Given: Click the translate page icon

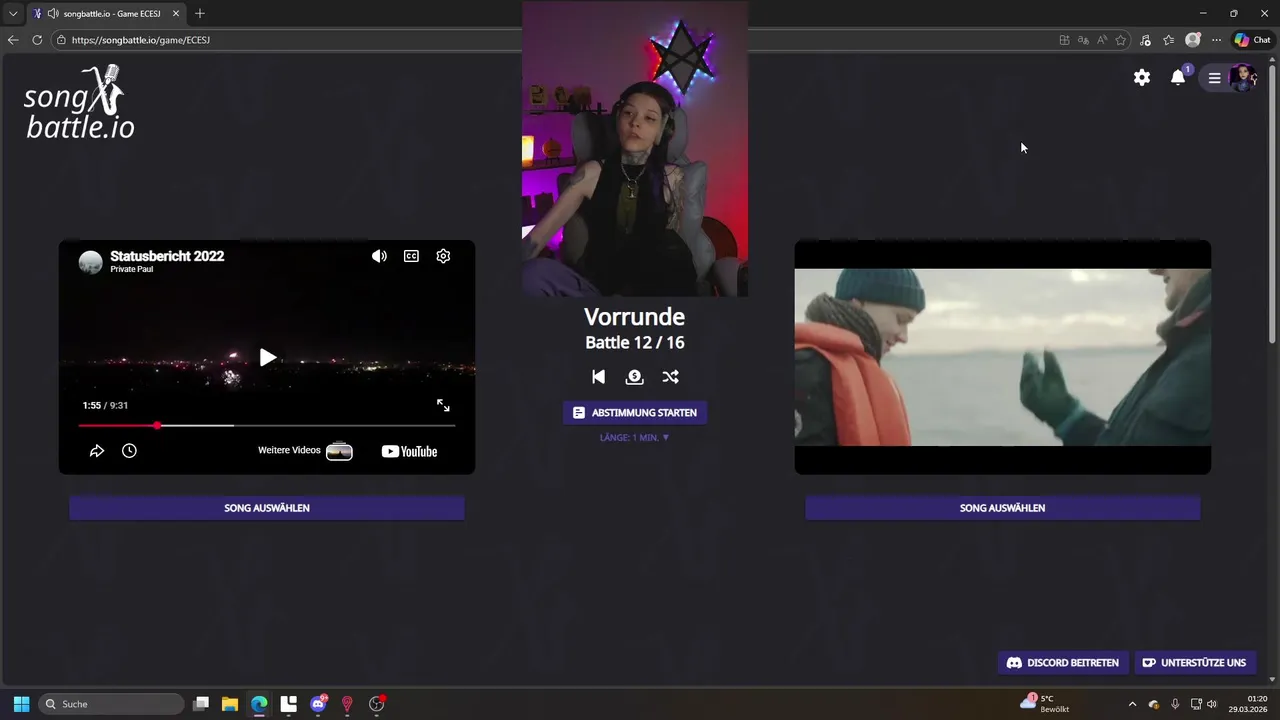Looking at the screenshot, I should click(1083, 40).
